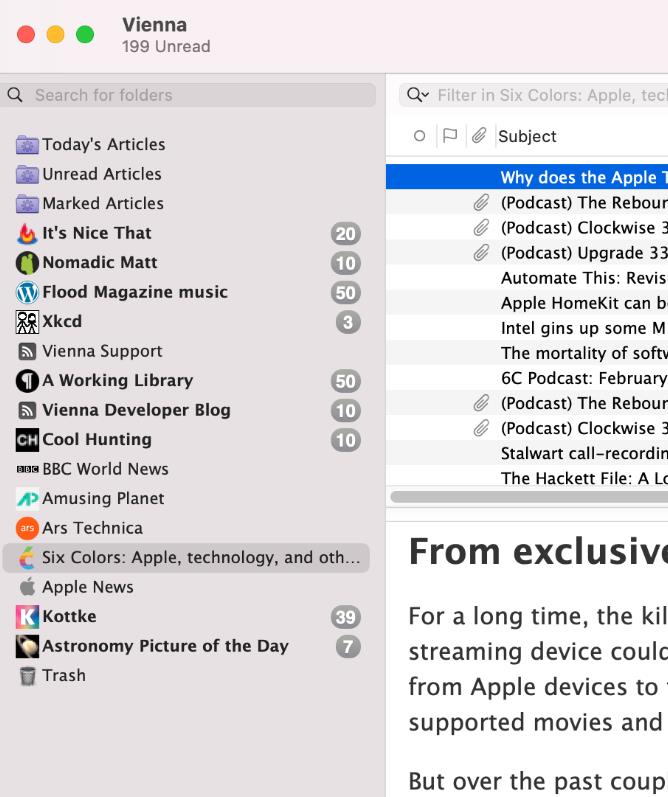Select the Nomadic Matt feed name
This screenshot has width=668, height=797.
tap(100, 262)
